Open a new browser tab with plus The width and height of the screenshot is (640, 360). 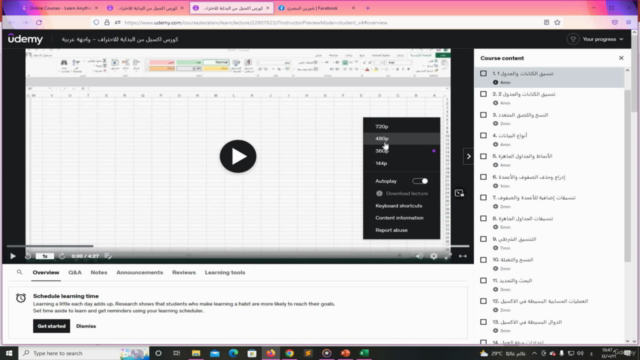367,8
